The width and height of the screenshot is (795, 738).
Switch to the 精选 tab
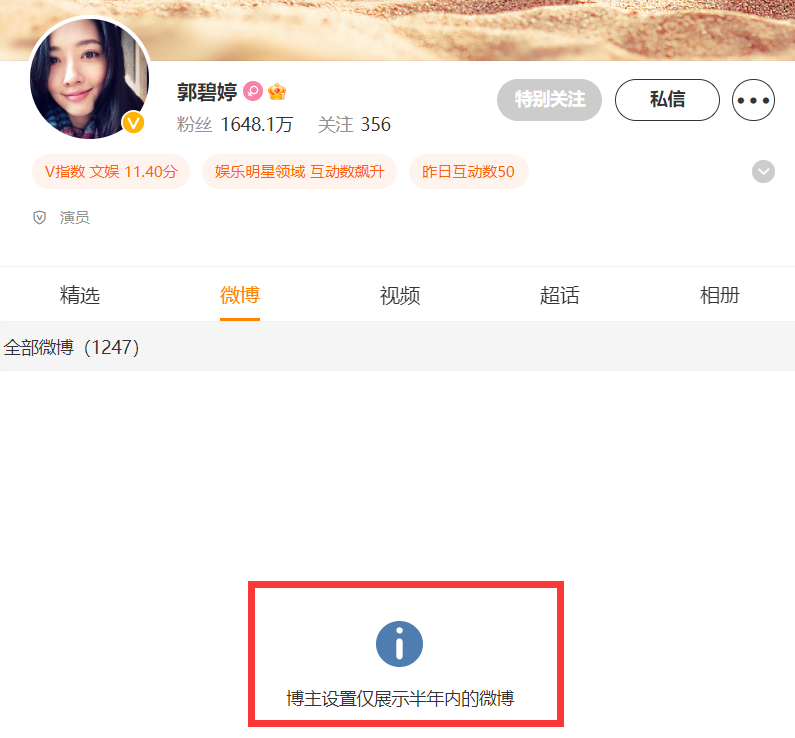pyautogui.click(x=80, y=295)
